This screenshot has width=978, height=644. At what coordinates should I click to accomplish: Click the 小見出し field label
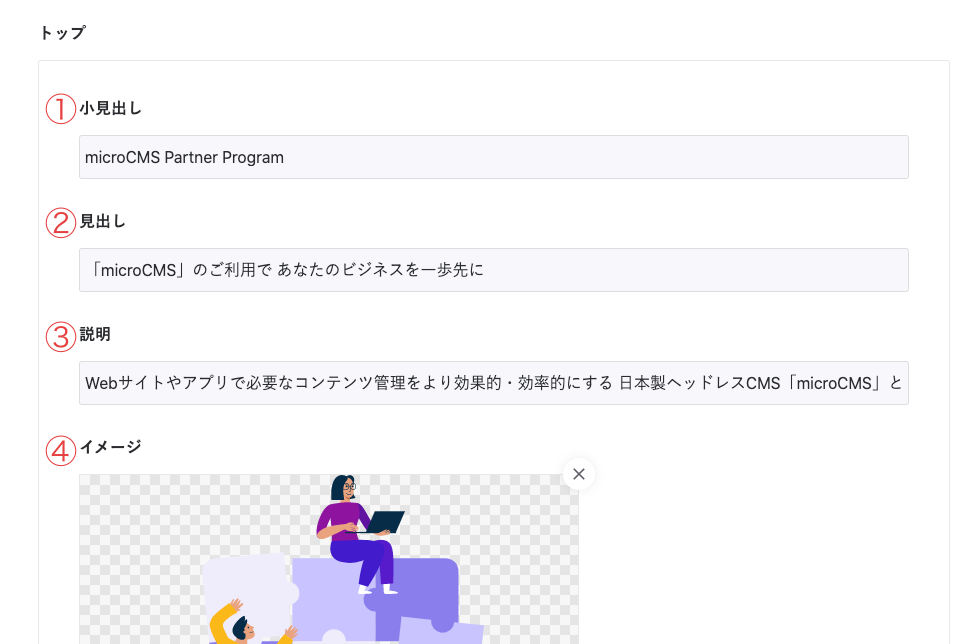pos(111,108)
